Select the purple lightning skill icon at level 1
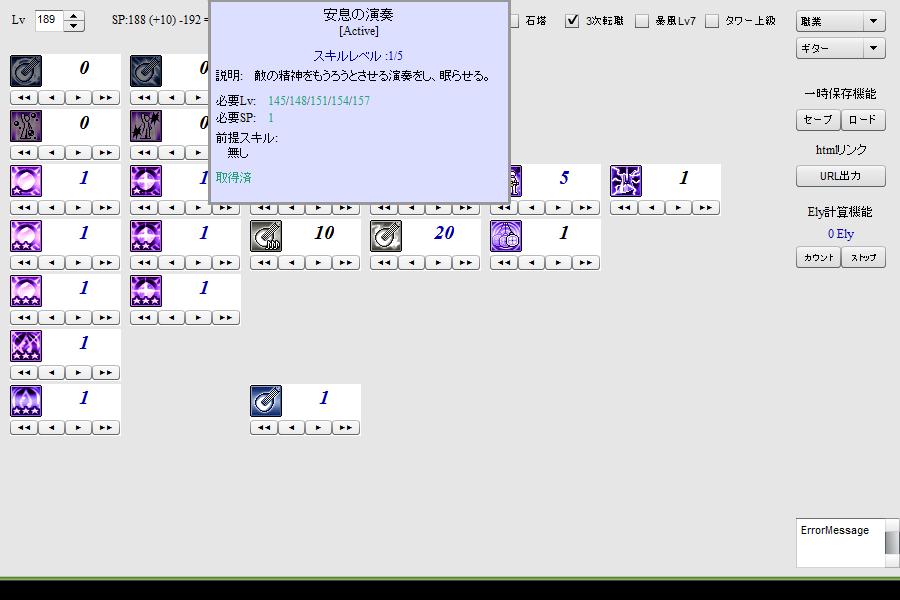This screenshot has height=600, width=900. click(x=626, y=181)
